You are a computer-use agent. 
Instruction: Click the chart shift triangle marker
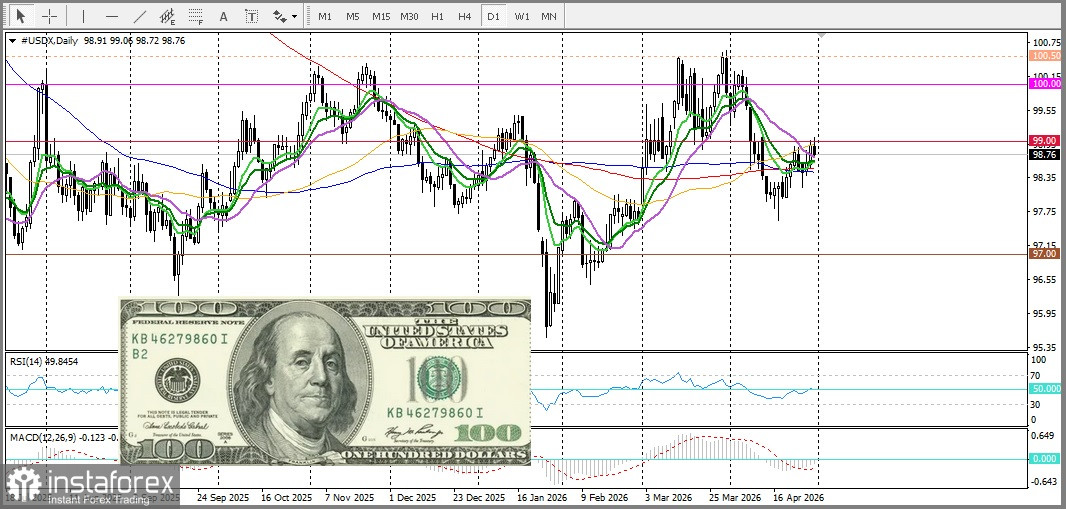click(822, 35)
